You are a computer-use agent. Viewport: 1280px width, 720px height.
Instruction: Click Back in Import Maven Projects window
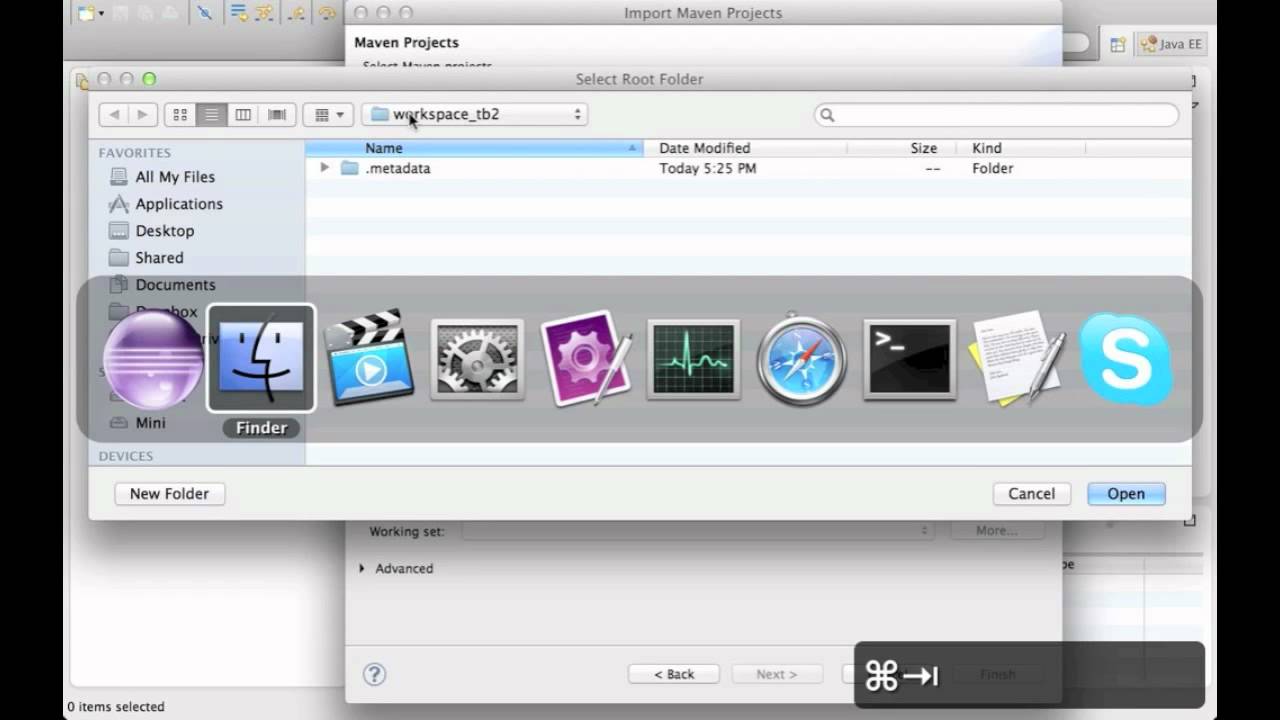click(674, 674)
